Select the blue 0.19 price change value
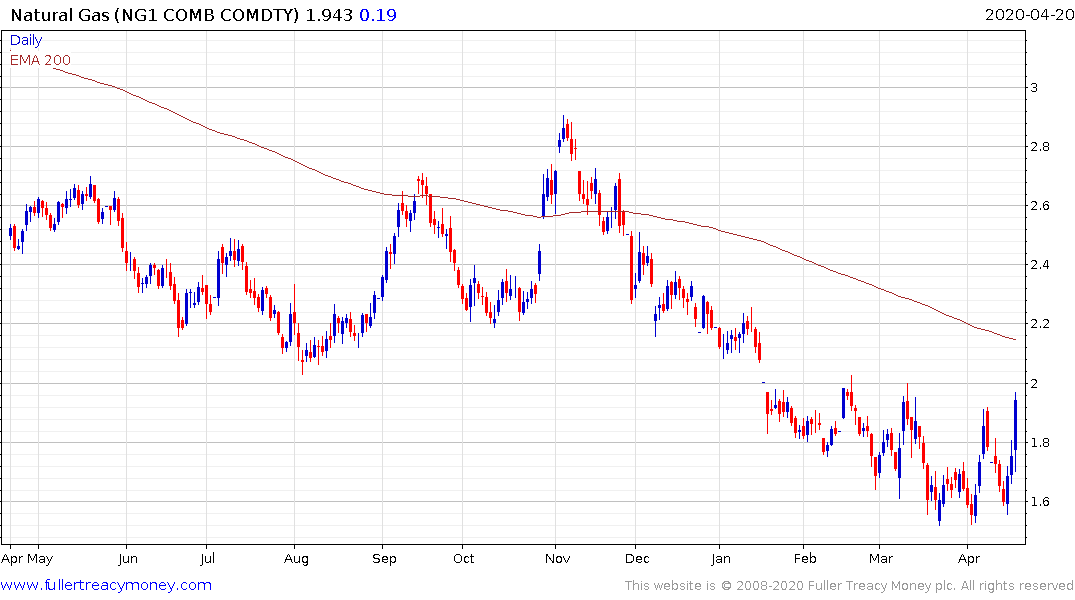 [374, 17]
